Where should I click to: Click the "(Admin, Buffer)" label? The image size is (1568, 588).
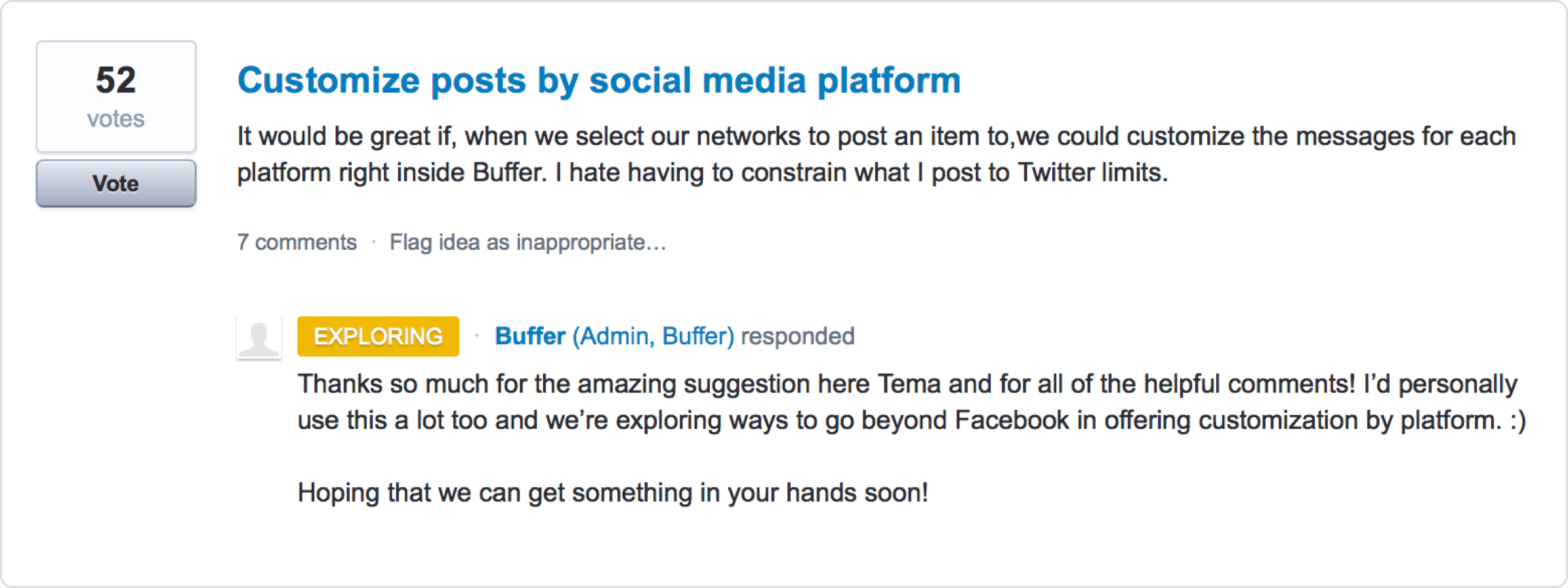[x=653, y=336]
